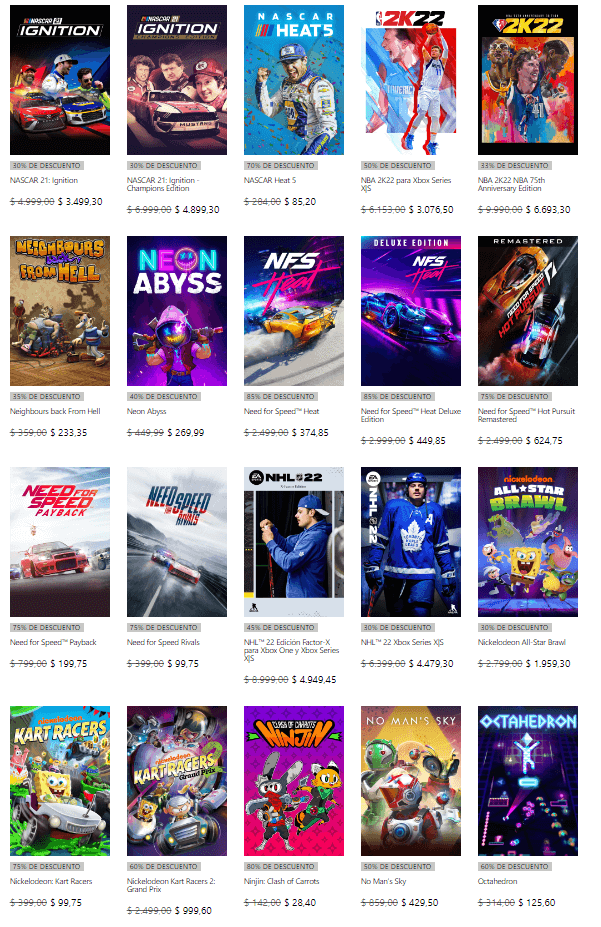The image size is (601, 927).
Task: Open the Ninjin: Clash of Carrots cover
Action: 294,781
